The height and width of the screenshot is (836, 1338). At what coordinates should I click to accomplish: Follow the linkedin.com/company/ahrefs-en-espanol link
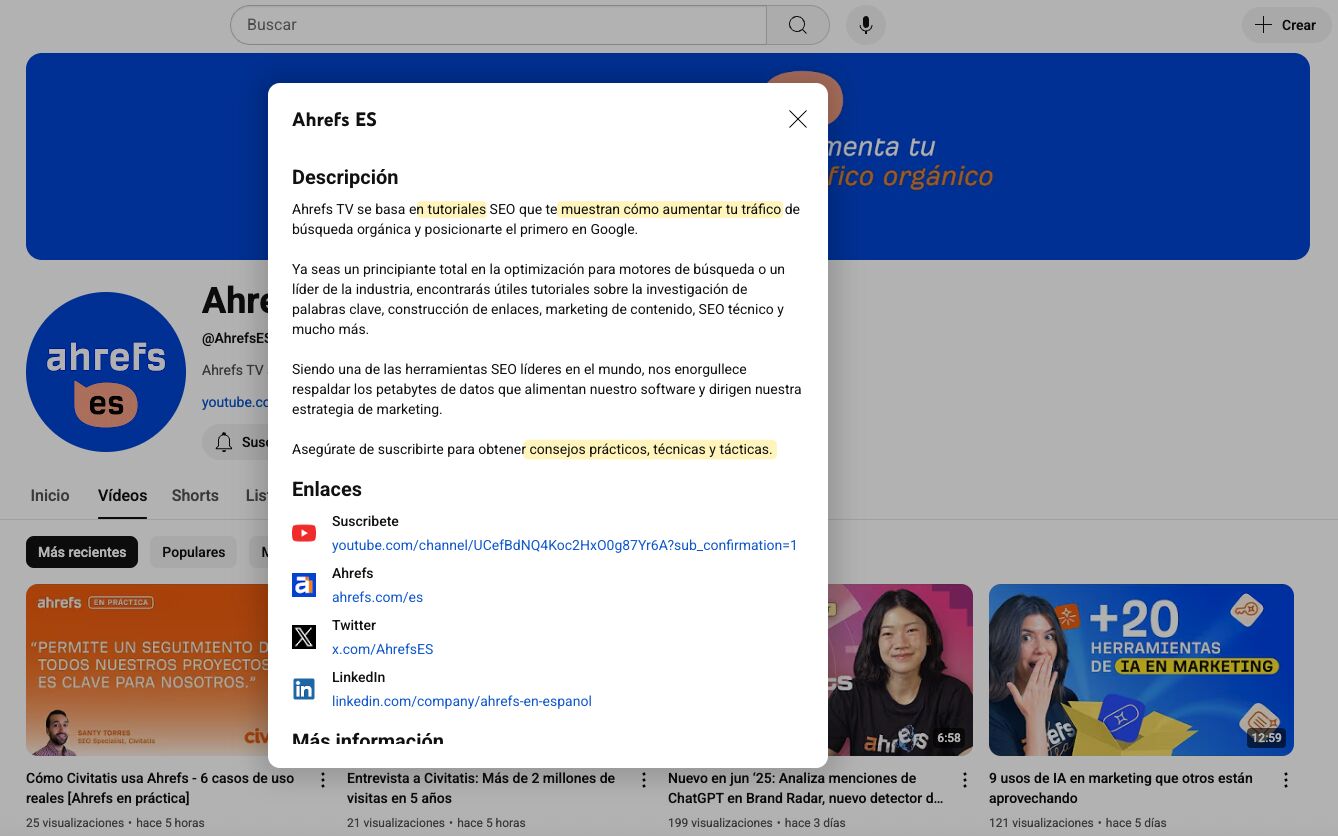461,701
